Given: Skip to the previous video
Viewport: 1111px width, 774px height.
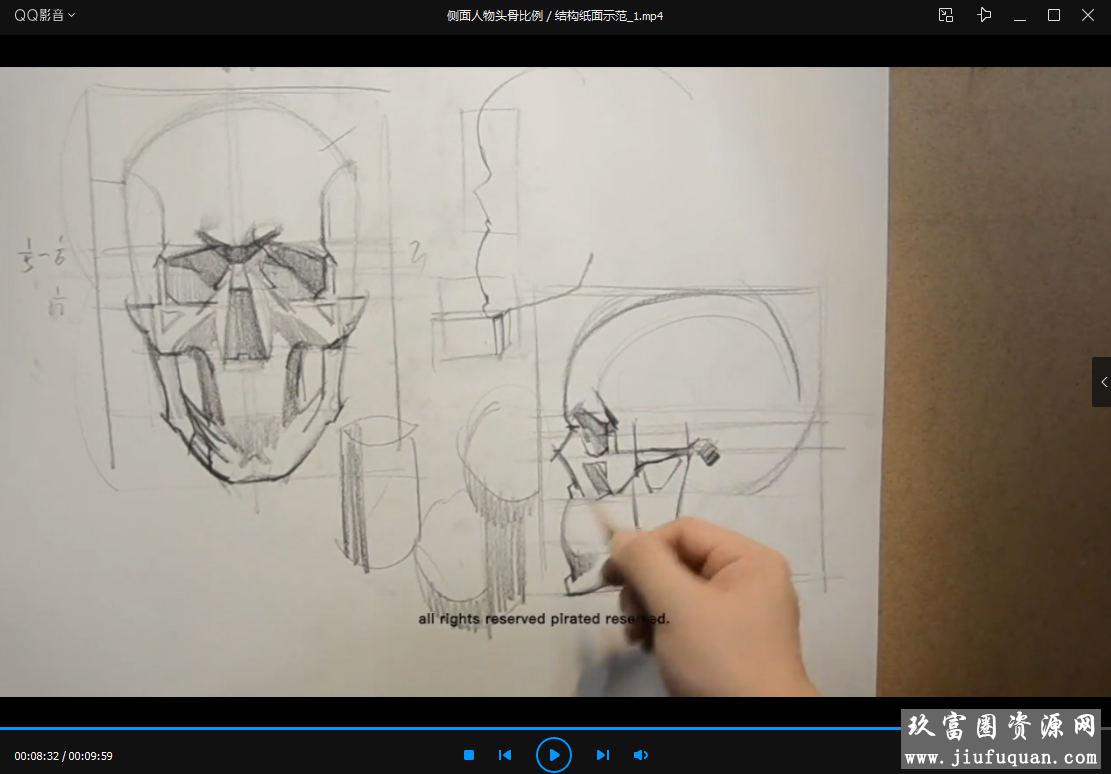Looking at the screenshot, I should click(x=505, y=755).
